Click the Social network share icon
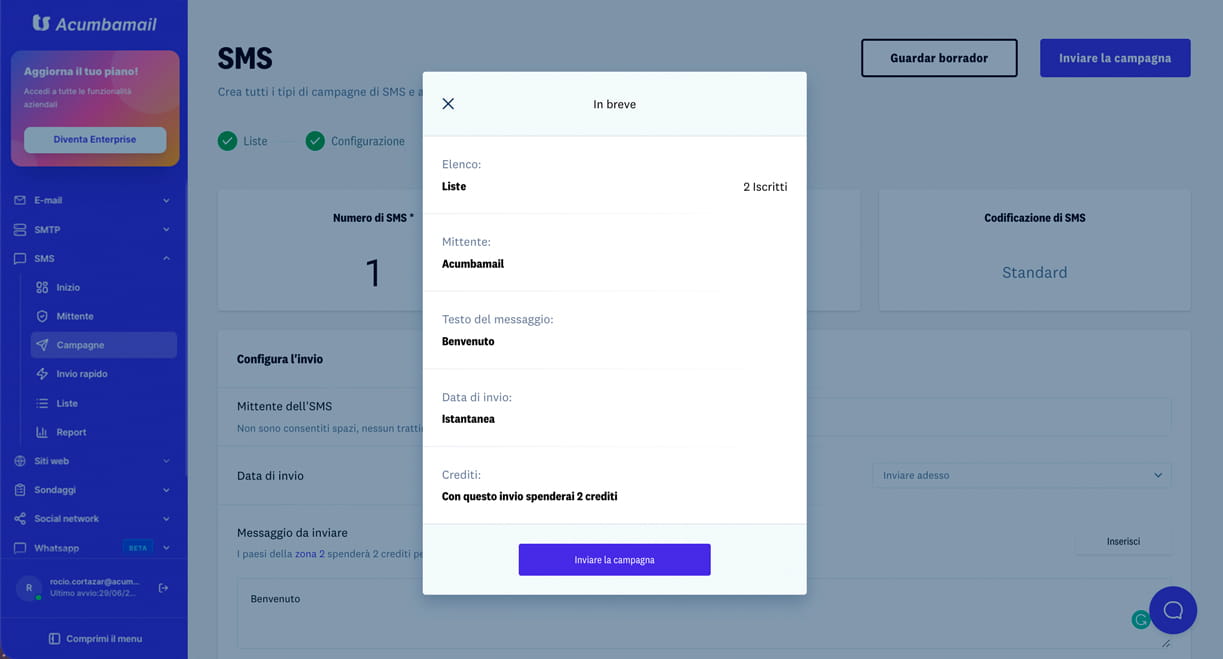1223x659 pixels. coord(20,519)
